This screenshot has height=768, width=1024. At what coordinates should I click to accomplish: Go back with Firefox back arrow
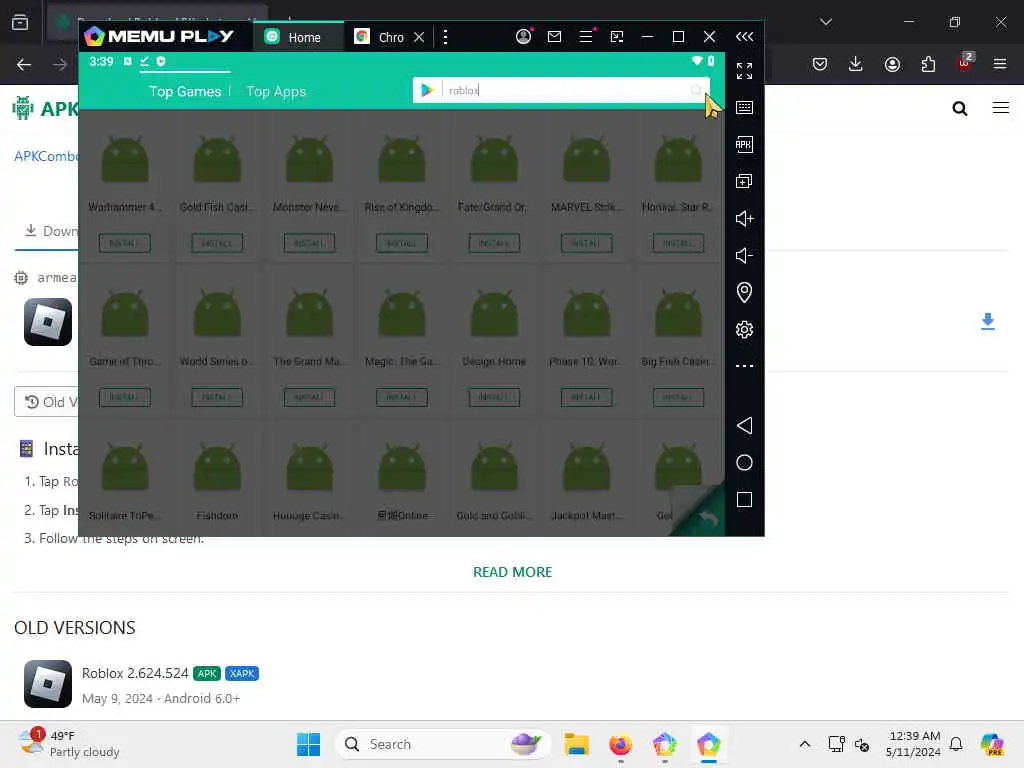point(24,64)
